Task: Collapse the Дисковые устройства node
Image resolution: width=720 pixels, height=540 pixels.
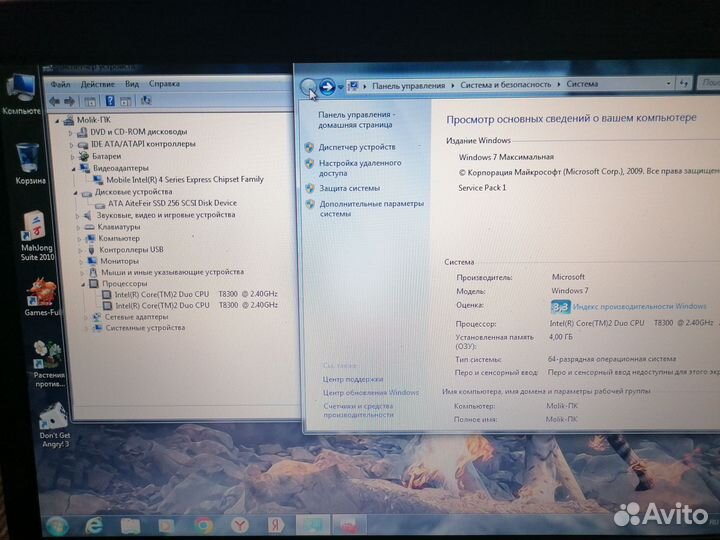Action: coord(75,193)
